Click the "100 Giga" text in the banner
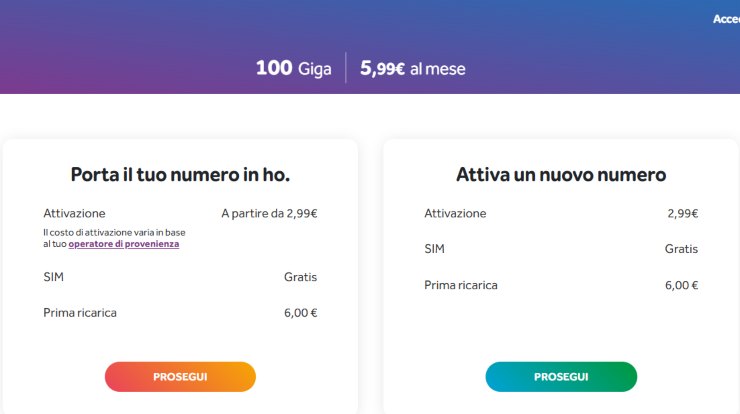This screenshot has height=414, width=740. tap(293, 68)
